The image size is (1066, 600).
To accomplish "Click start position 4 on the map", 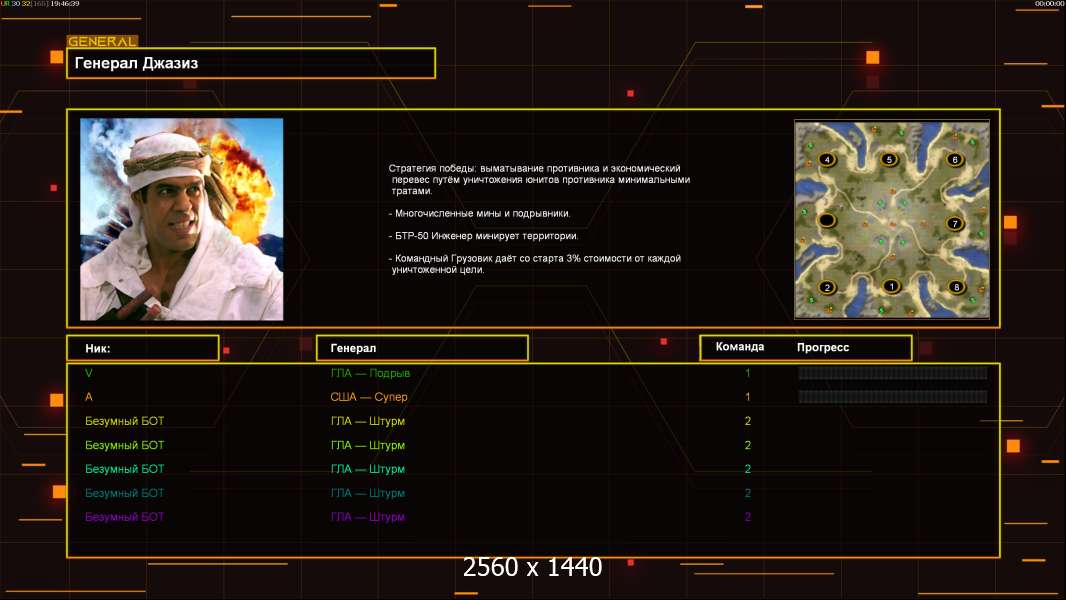I will [827, 160].
